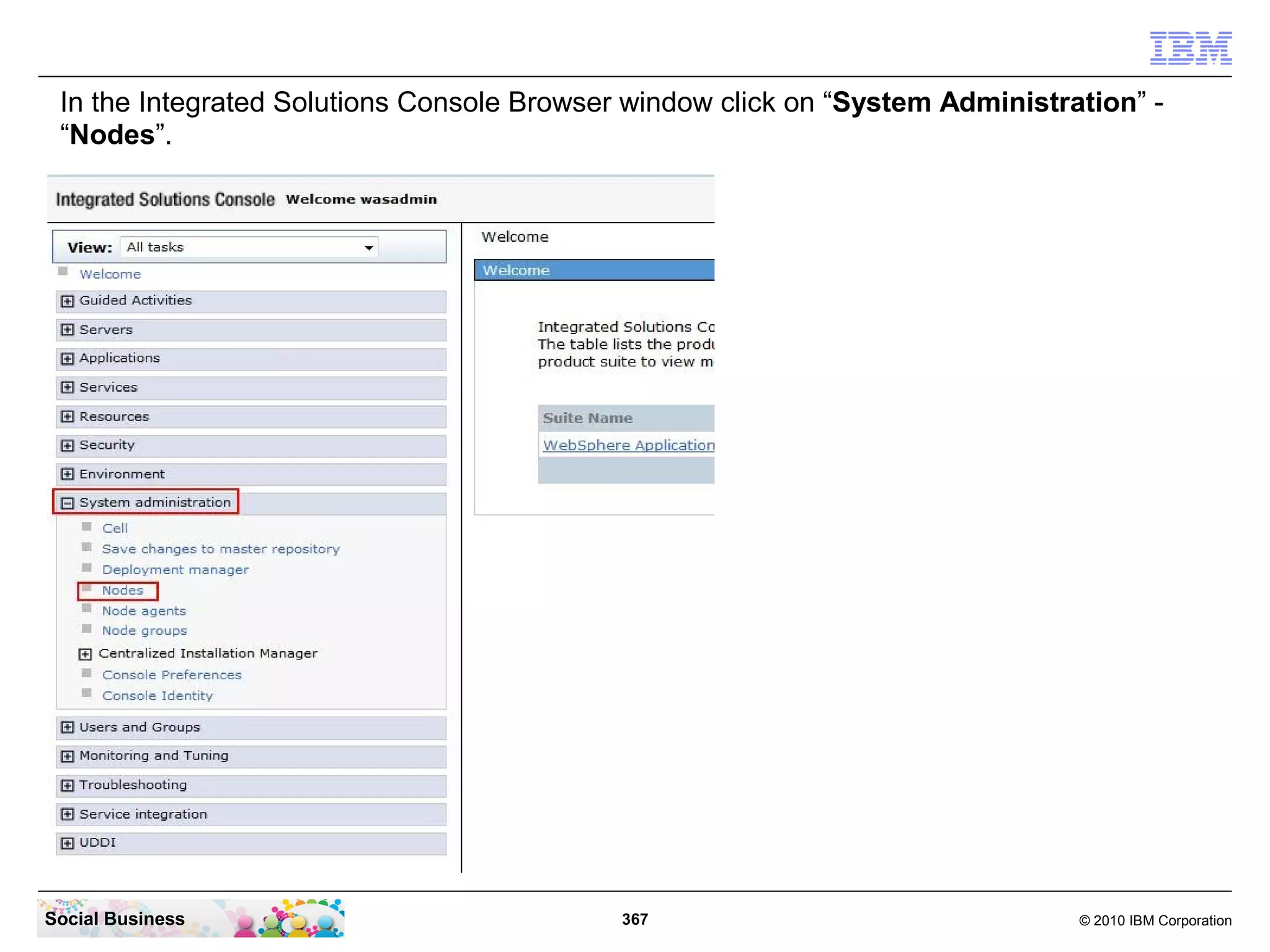
Task: Open the Cell link
Action: pyautogui.click(x=115, y=528)
